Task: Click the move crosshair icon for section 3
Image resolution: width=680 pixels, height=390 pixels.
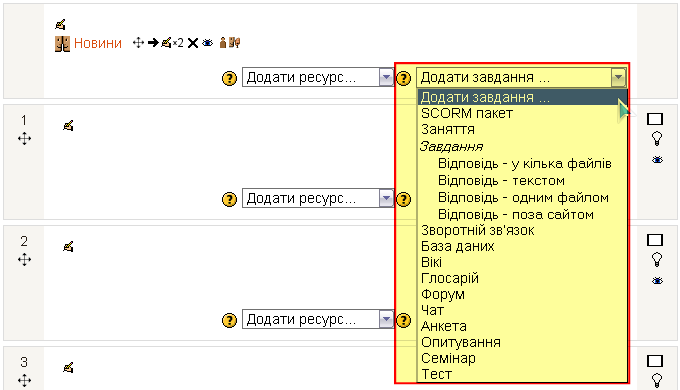Action: (x=24, y=381)
